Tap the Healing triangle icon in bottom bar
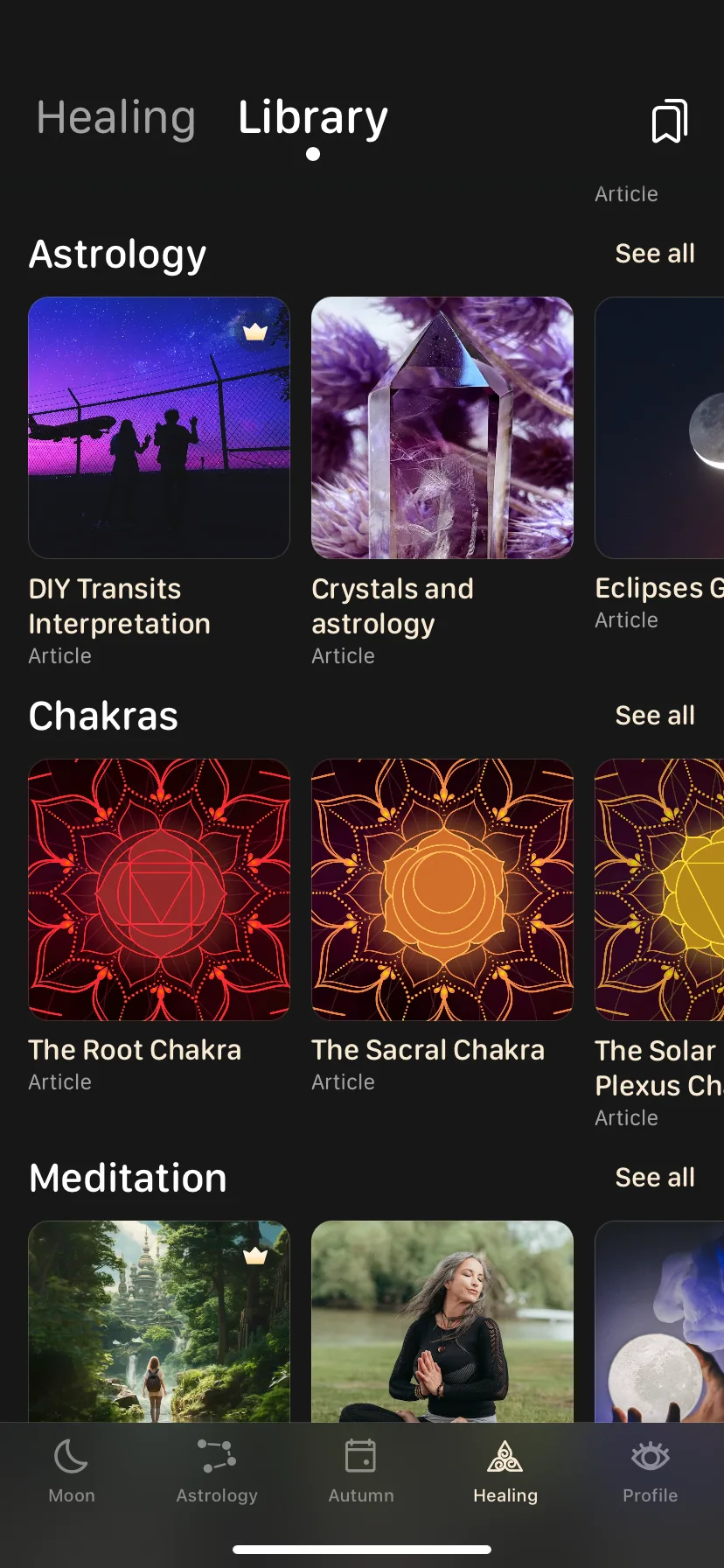Image resolution: width=724 pixels, height=1568 pixels. click(x=505, y=1457)
